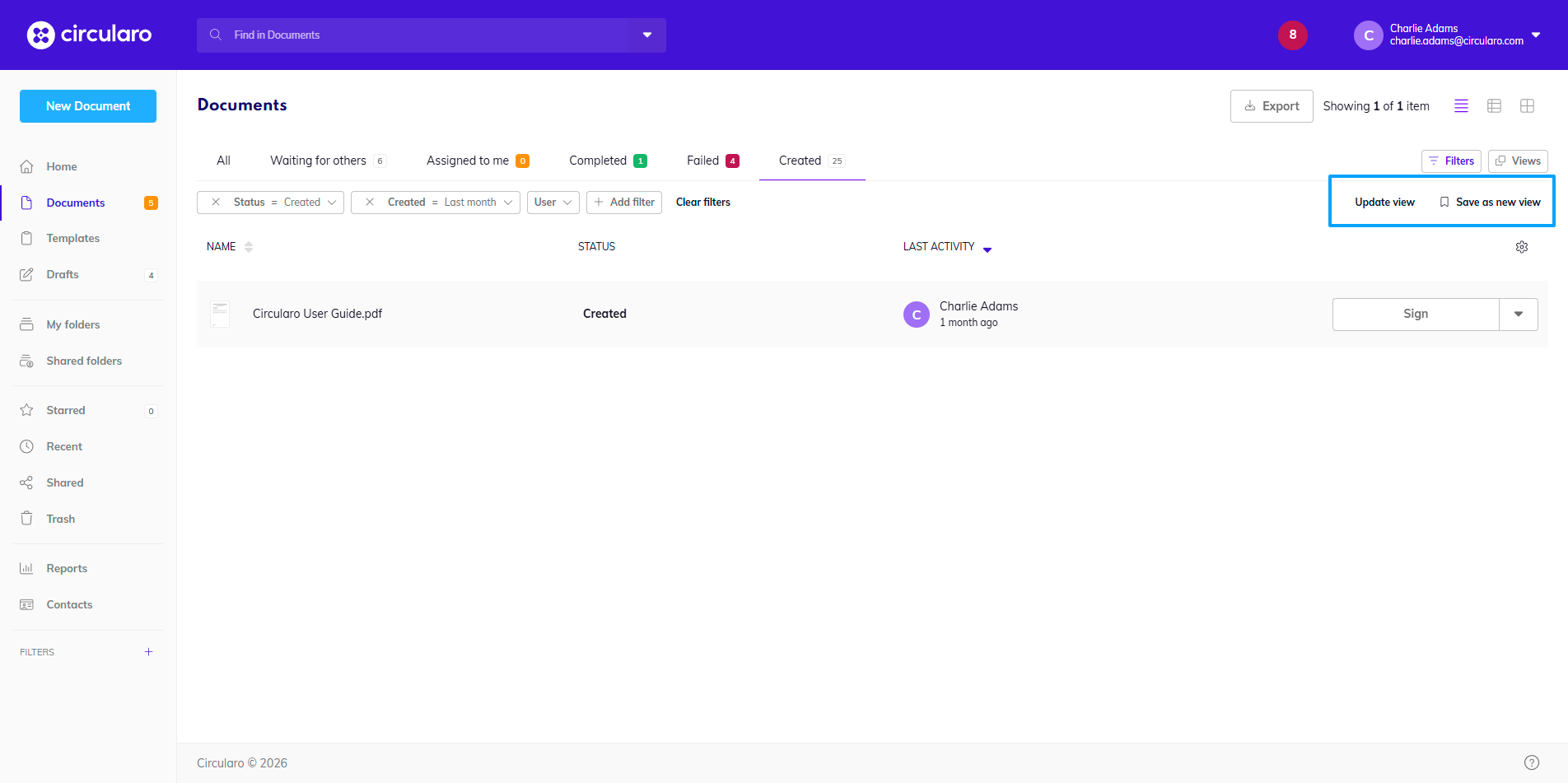The image size is (1568, 783).
Task: Add a new sidebar filter with plus icon
Action: point(148,652)
